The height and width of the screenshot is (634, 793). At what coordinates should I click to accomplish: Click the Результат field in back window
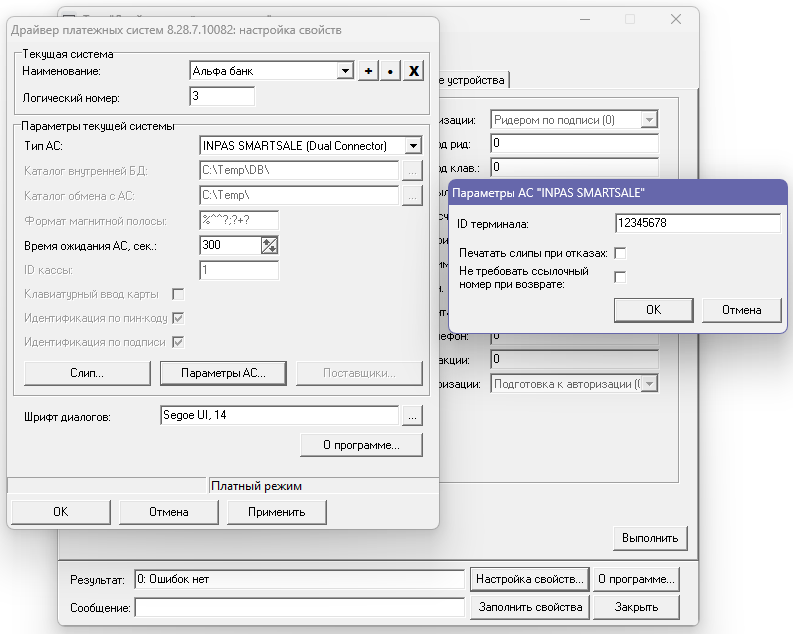click(299, 579)
